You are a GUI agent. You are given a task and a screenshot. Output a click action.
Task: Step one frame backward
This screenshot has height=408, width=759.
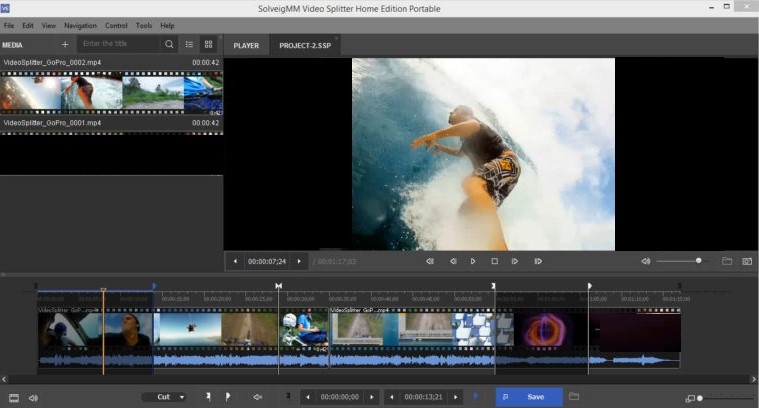click(453, 261)
